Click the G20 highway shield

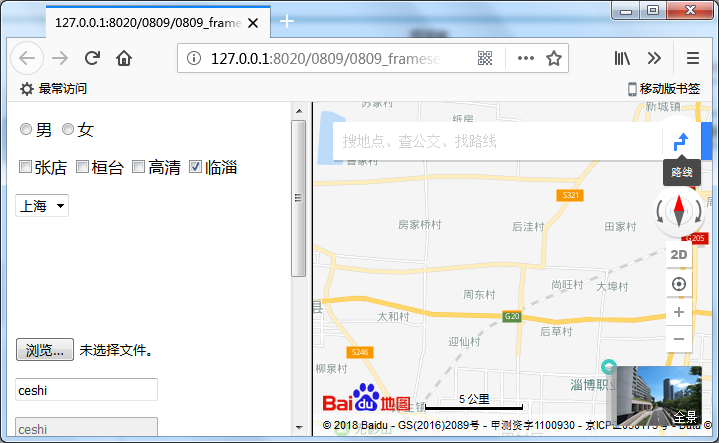click(512, 316)
